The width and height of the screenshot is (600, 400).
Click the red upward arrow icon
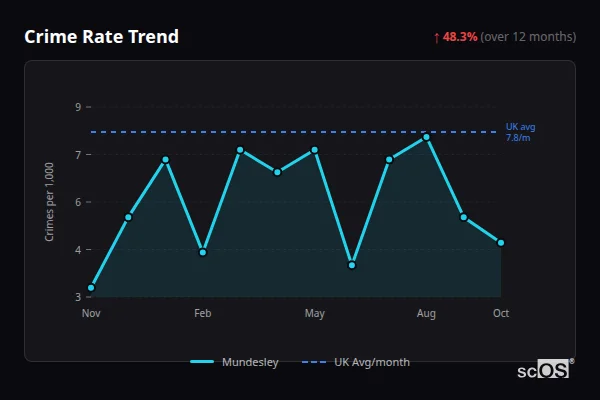(x=437, y=38)
